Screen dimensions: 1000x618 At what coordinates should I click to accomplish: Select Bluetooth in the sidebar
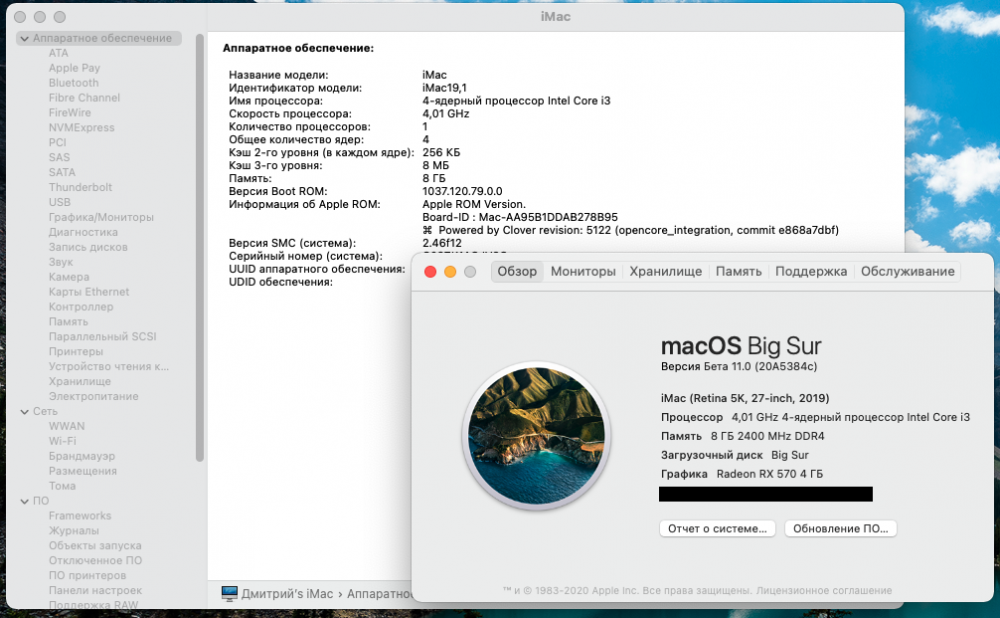click(x=73, y=83)
